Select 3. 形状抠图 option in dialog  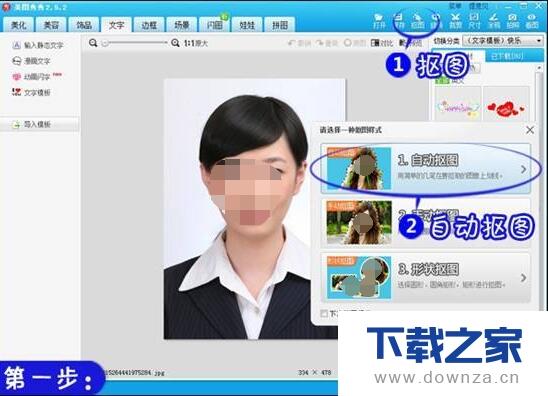426,277
